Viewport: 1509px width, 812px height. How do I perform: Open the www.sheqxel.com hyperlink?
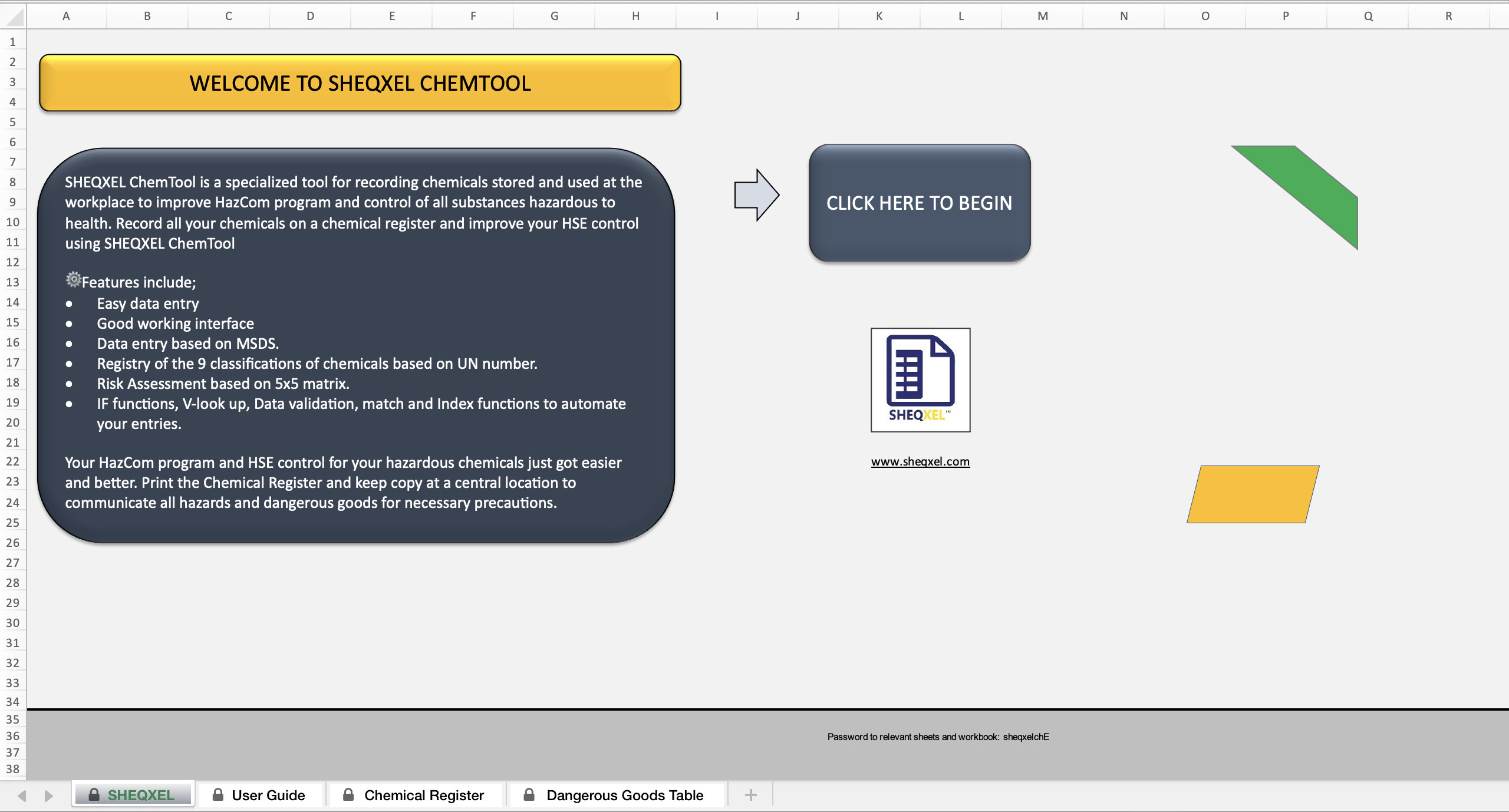coord(920,461)
